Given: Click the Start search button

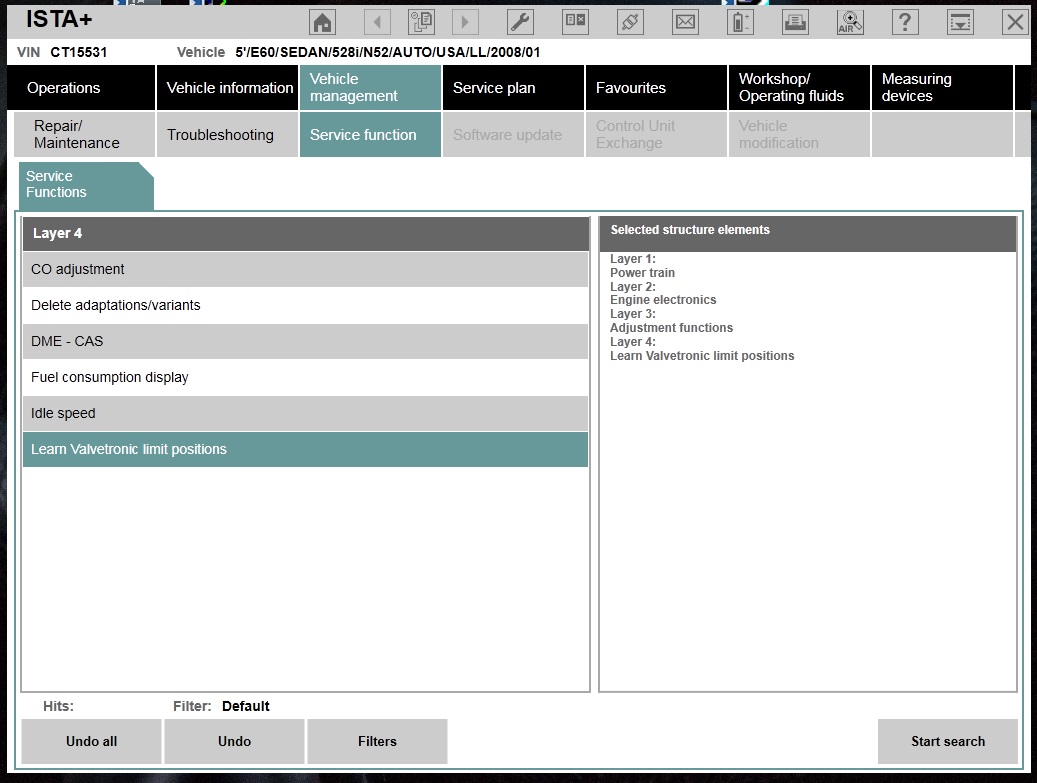Looking at the screenshot, I should (x=948, y=741).
